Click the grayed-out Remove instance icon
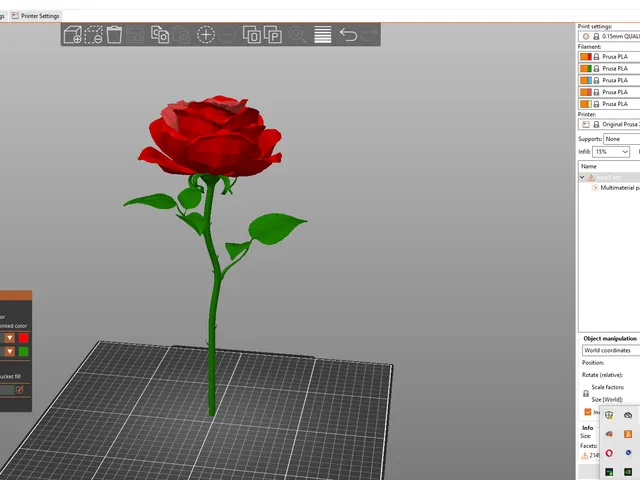The image size is (640, 480). [x=227, y=35]
